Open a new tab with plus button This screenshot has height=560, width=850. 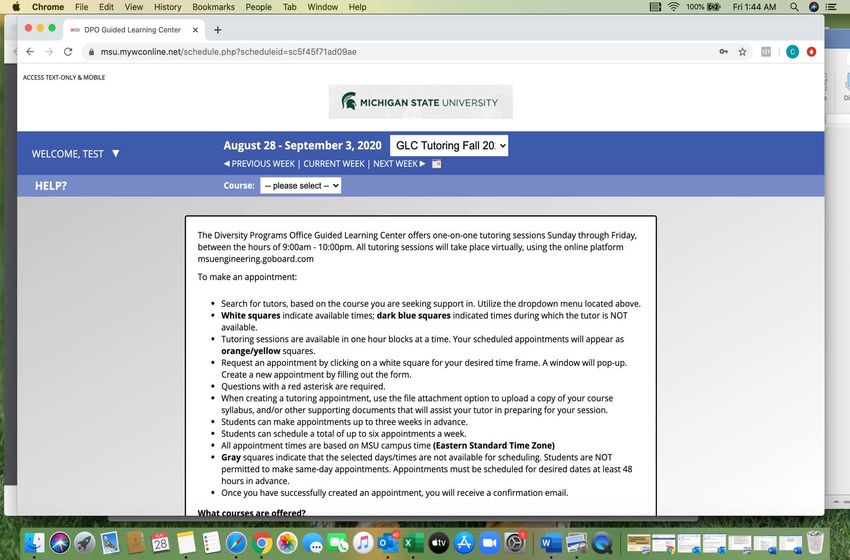point(217,30)
